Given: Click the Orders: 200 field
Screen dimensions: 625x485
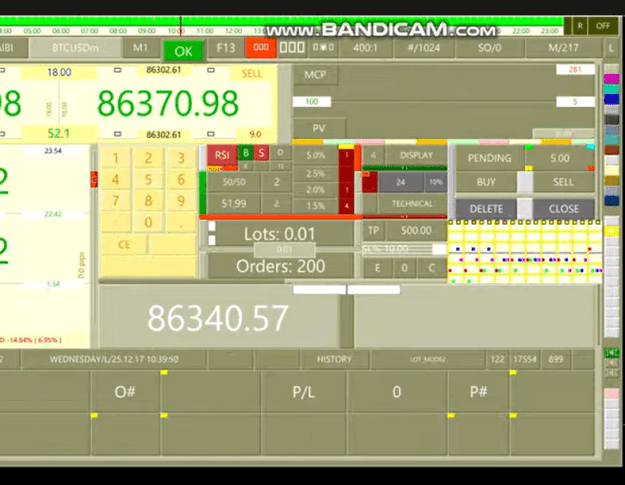Looking at the screenshot, I should coord(280,266).
